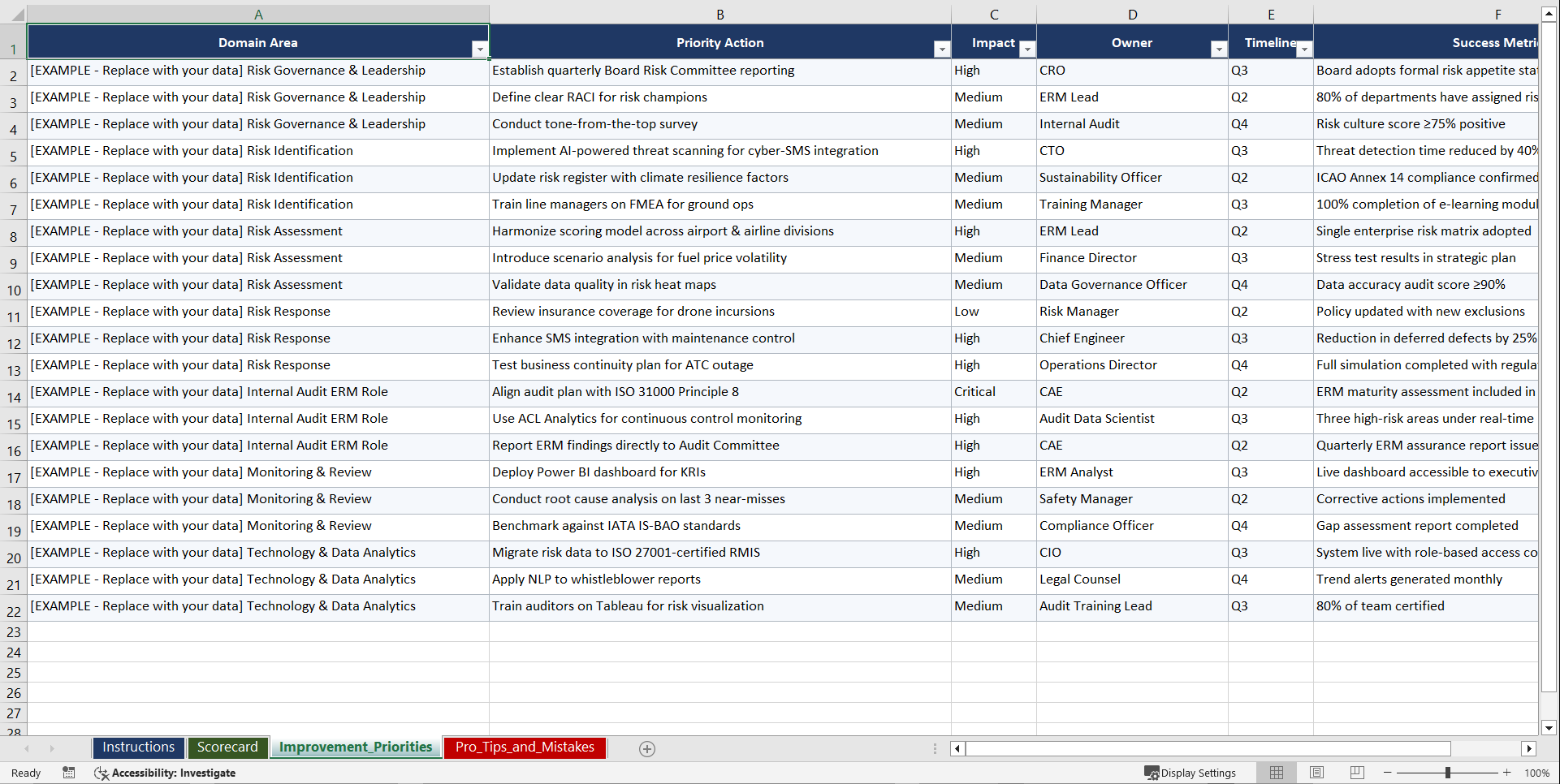
Task: Switch to the Instructions sheet tab
Action: click(x=138, y=747)
